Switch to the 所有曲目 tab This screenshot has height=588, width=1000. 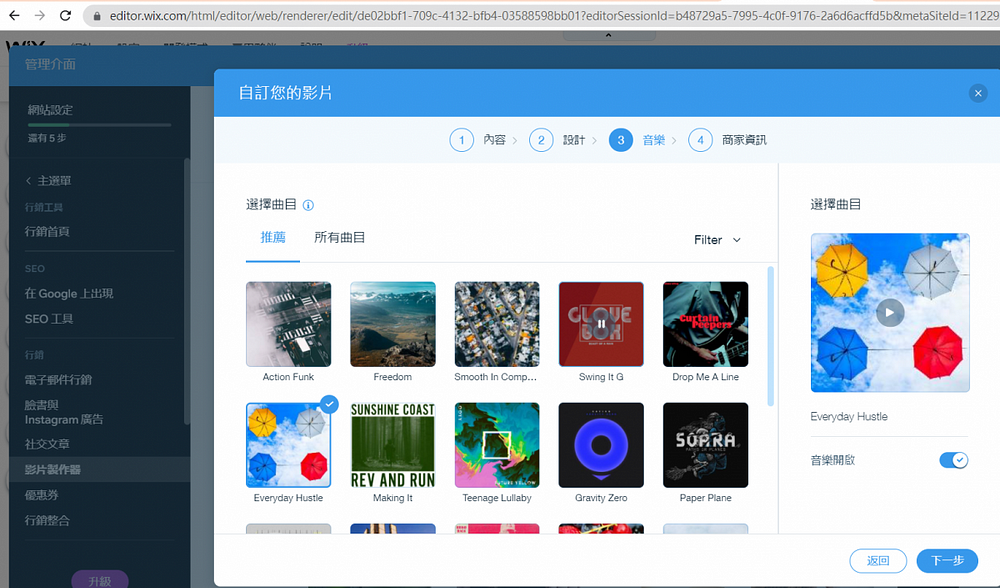[x=339, y=237]
